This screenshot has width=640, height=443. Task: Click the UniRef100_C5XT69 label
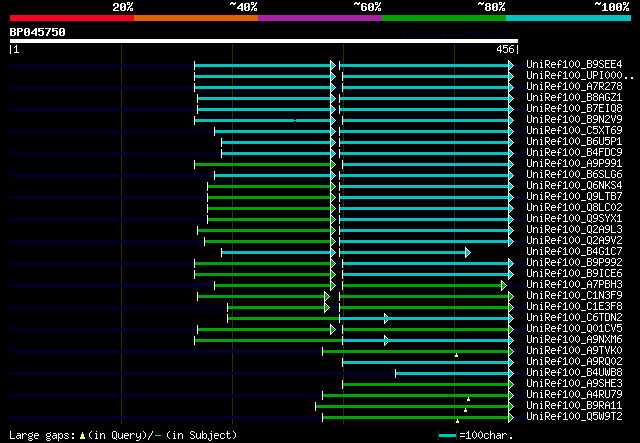click(x=574, y=131)
